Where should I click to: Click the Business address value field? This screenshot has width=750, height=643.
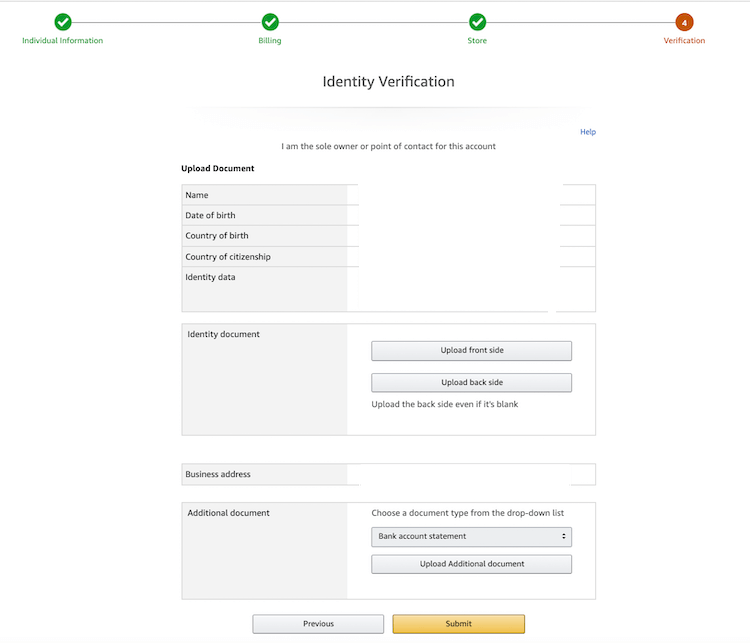pyautogui.click(x=470, y=474)
